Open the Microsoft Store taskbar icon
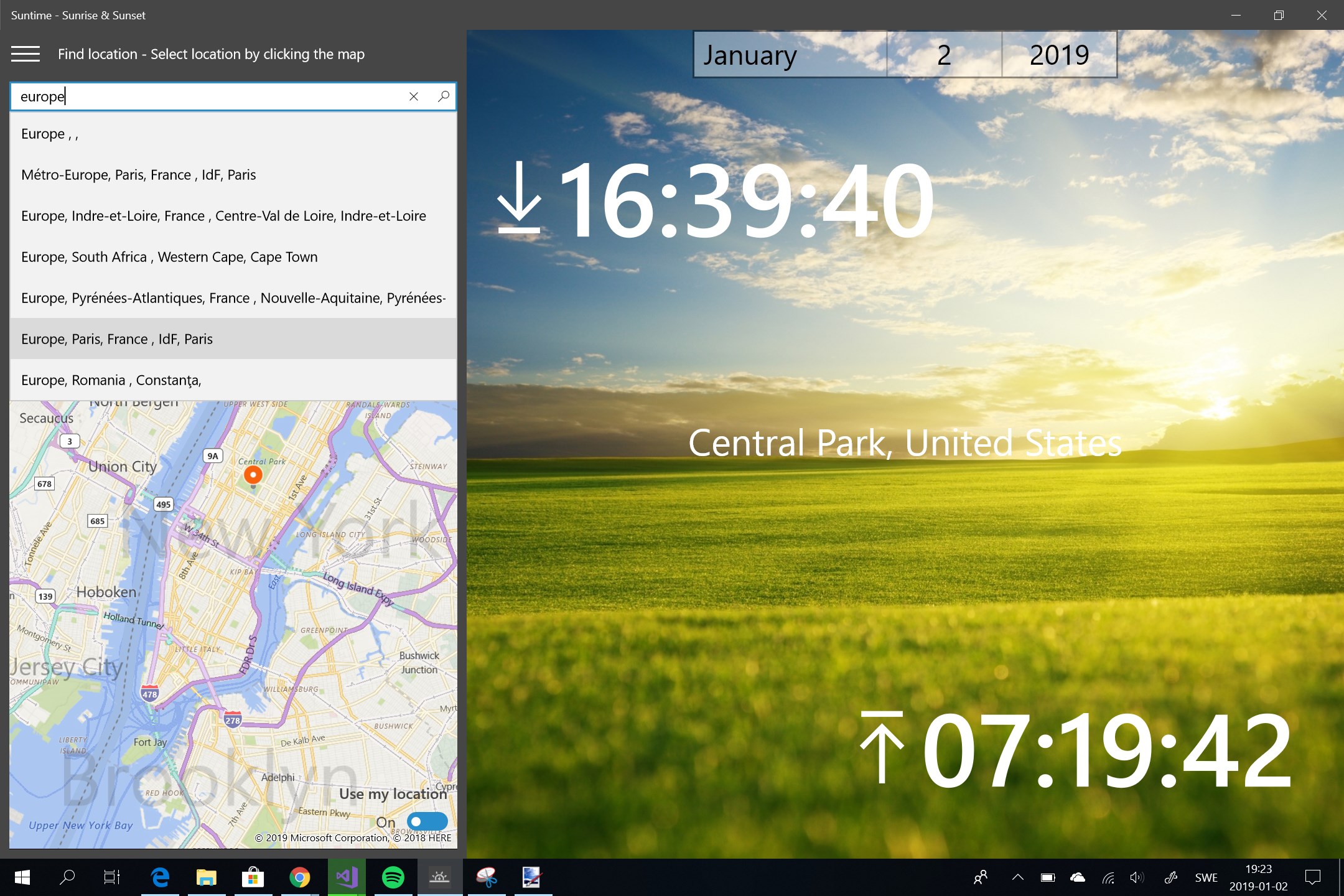1344x896 pixels. point(253,877)
